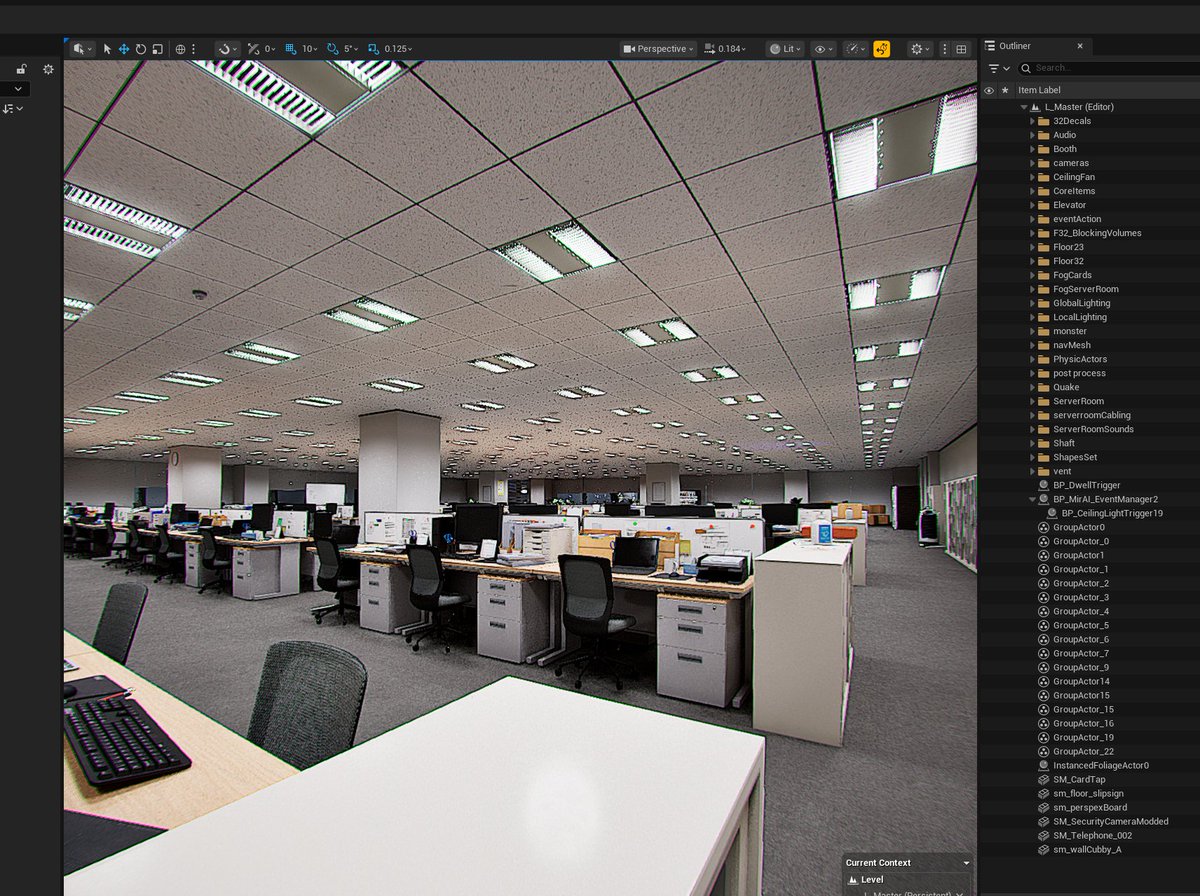Open transform gizmo extra options (three dots)
Image resolution: width=1200 pixels, height=896 pixels.
(194, 48)
